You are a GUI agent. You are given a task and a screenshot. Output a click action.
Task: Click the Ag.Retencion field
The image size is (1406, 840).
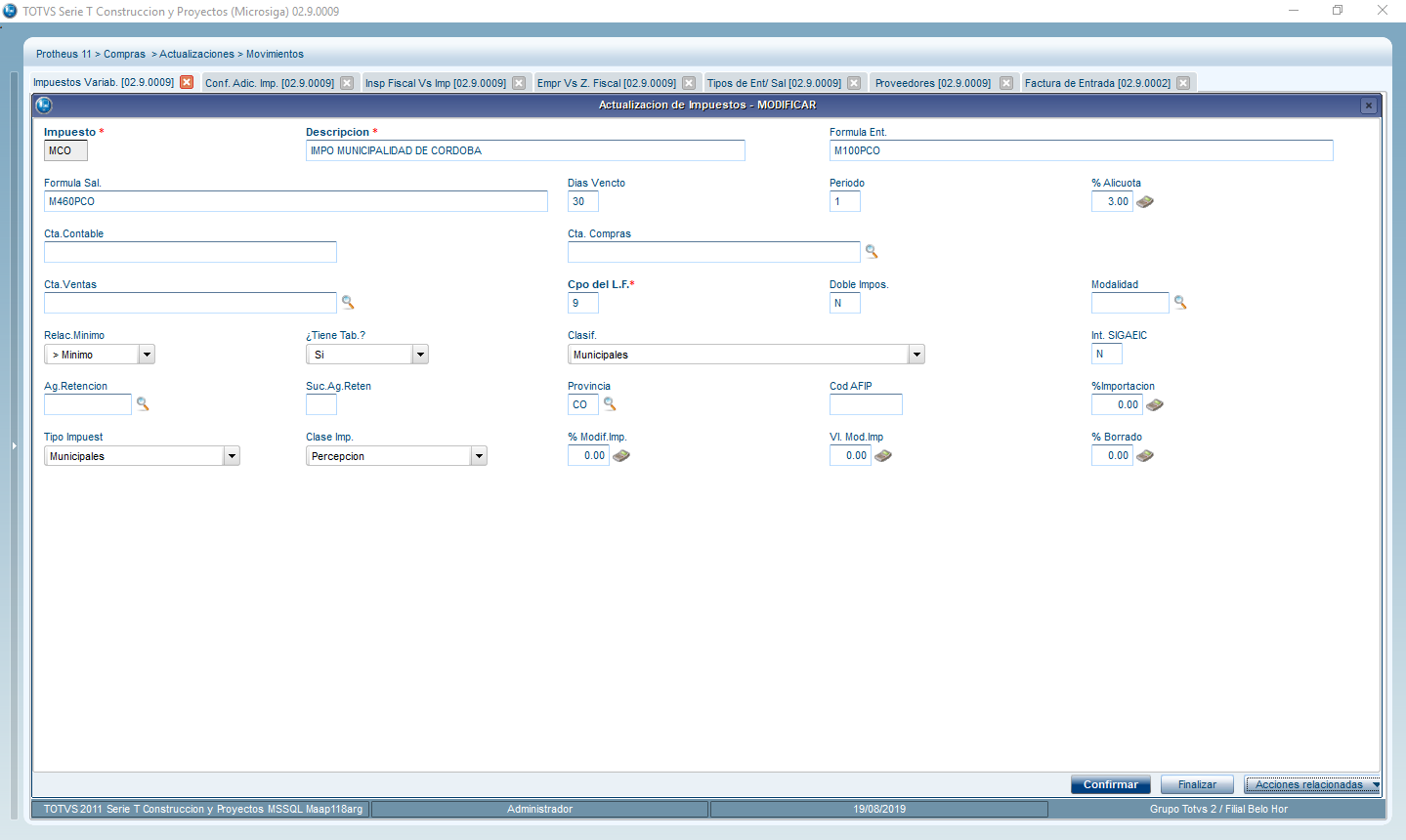tap(88, 404)
